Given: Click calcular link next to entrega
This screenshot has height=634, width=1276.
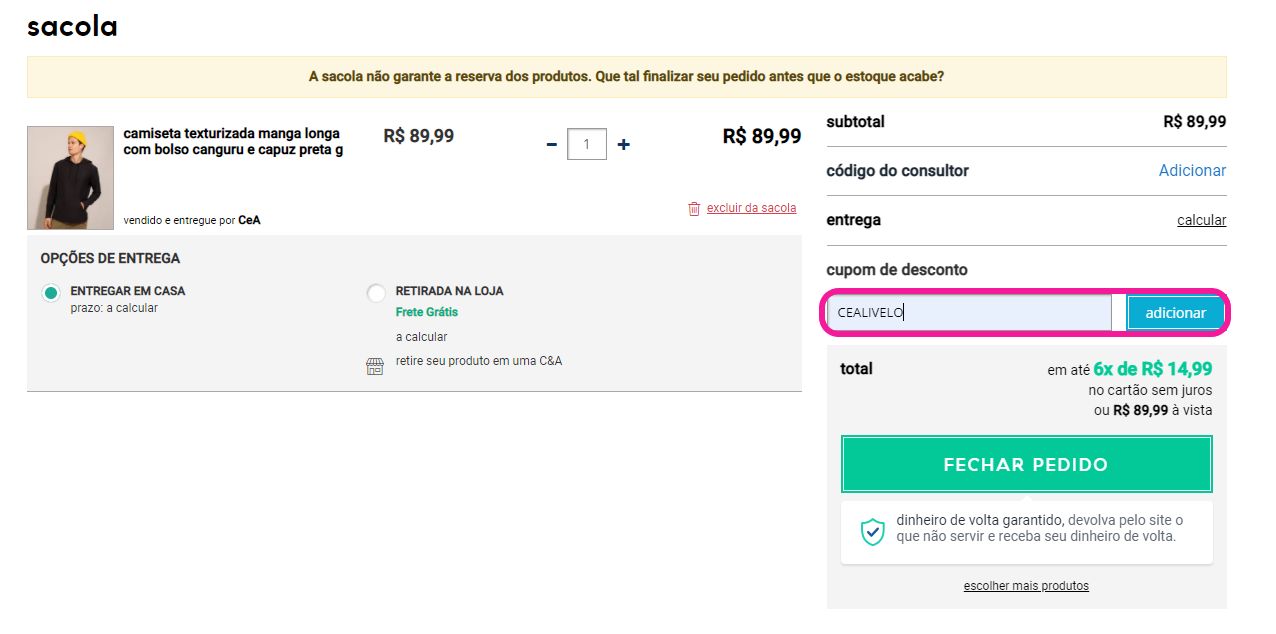Looking at the screenshot, I should click(1201, 220).
